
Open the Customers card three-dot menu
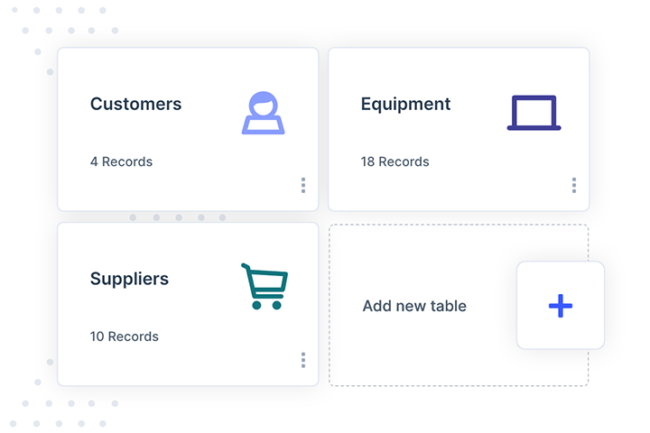point(303,185)
